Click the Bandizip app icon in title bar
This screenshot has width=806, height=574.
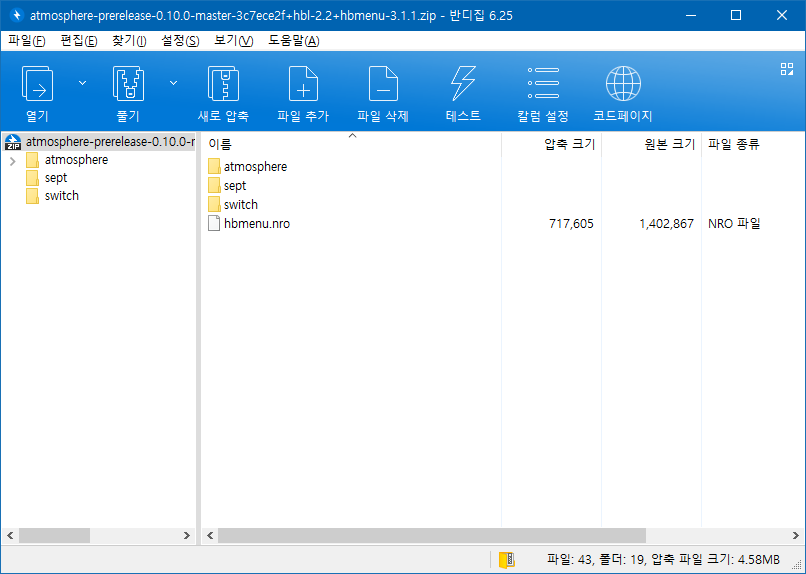[17, 15]
